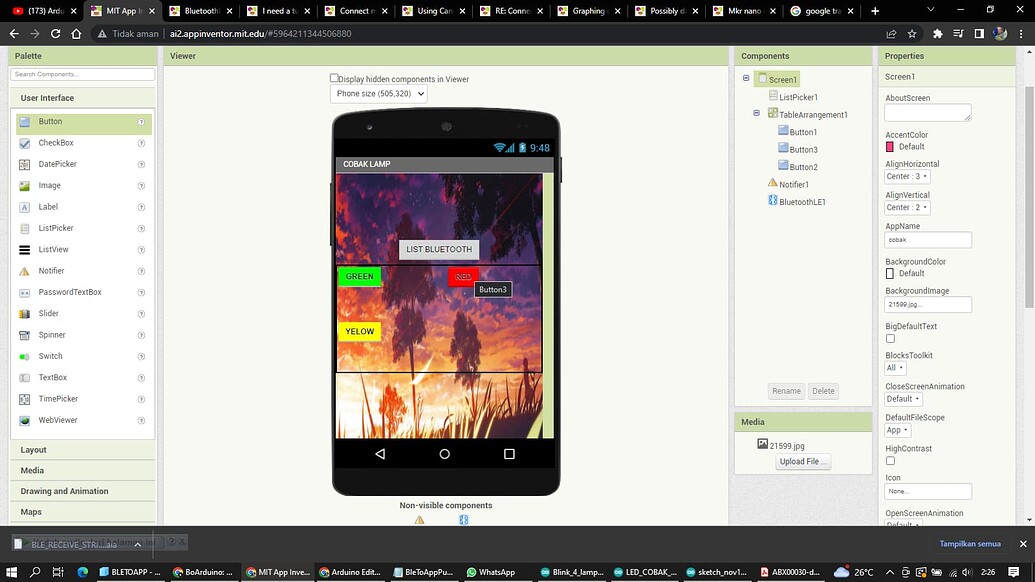Pick the DatePicker palette icon
Image resolution: width=1035 pixels, height=582 pixels.
(24, 164)
